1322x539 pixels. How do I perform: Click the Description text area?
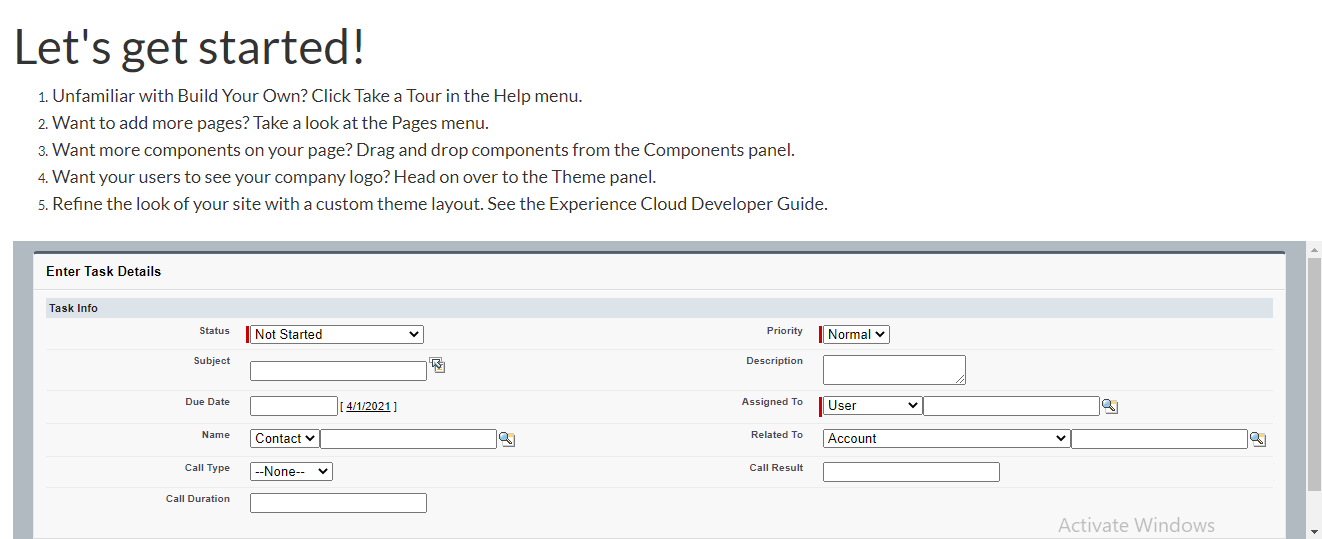[893, 369]
